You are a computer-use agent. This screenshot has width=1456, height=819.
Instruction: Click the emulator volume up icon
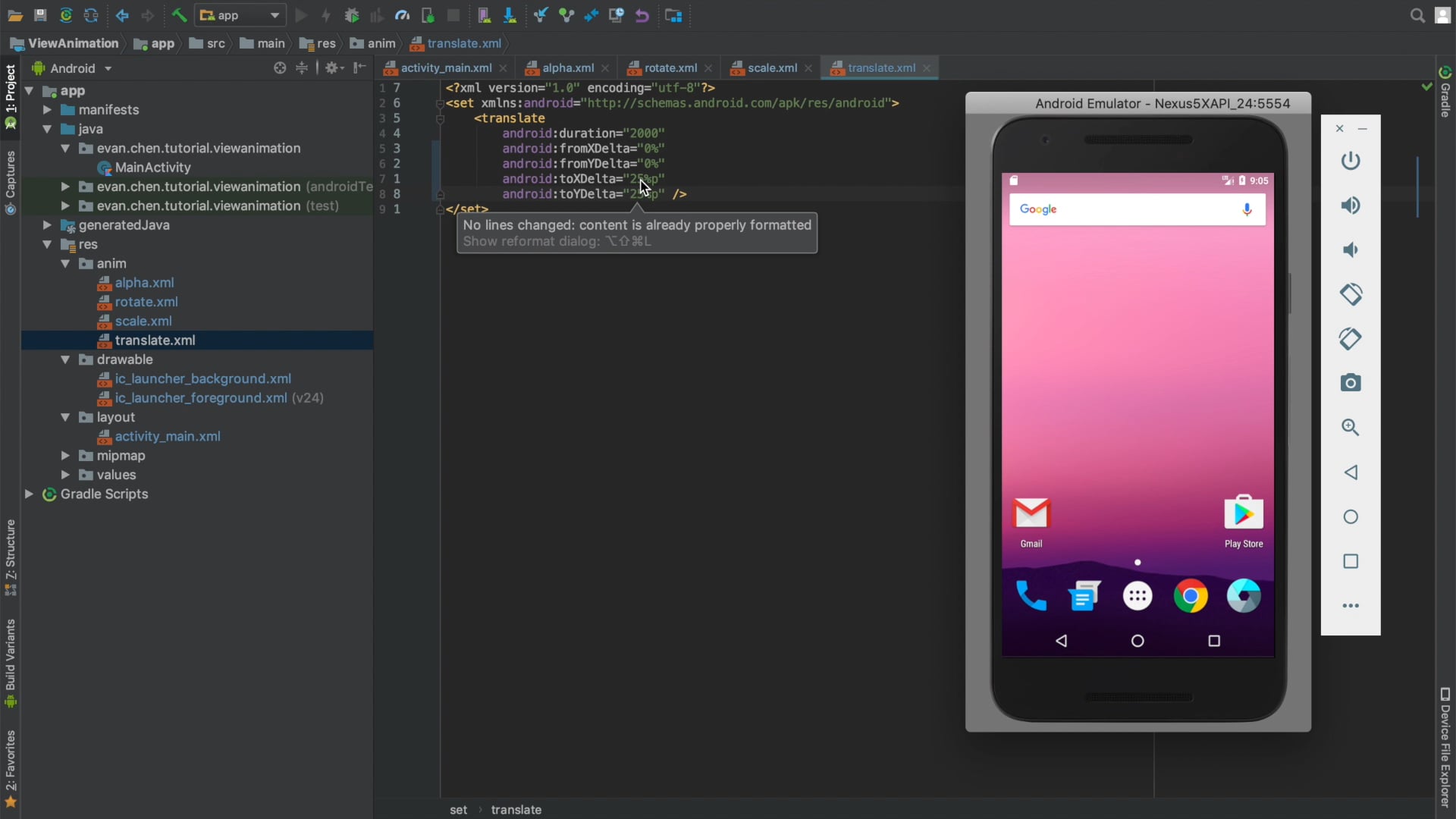coord(1351,206)
